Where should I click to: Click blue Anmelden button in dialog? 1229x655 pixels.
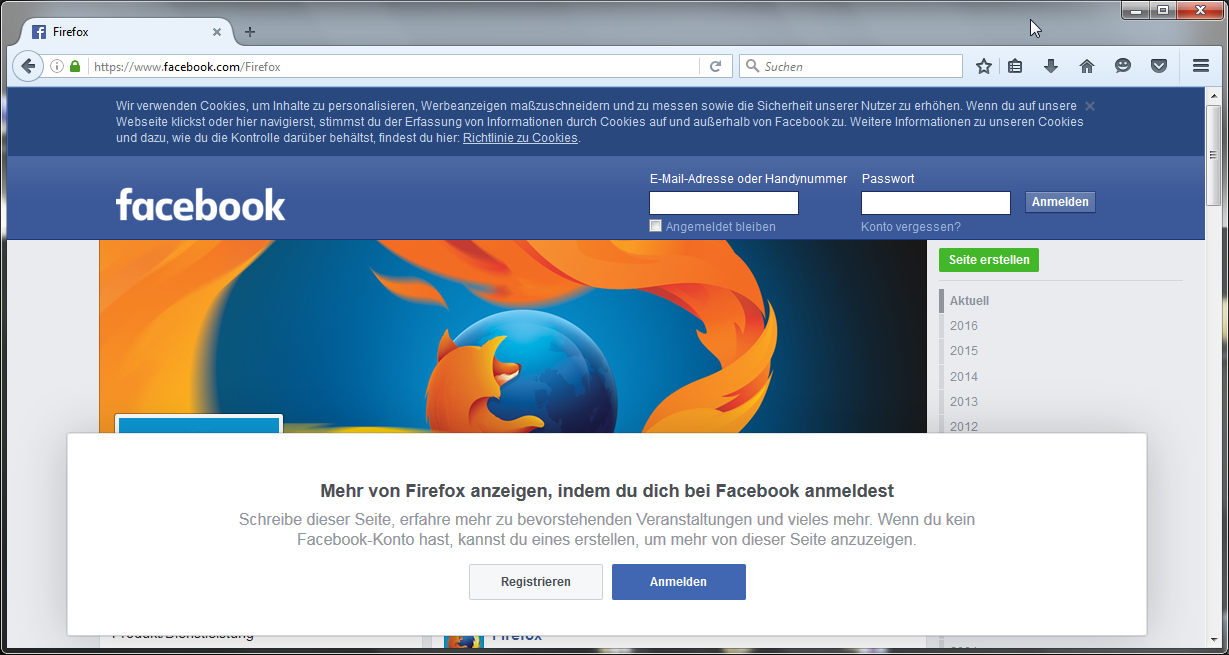pos(679,582)
